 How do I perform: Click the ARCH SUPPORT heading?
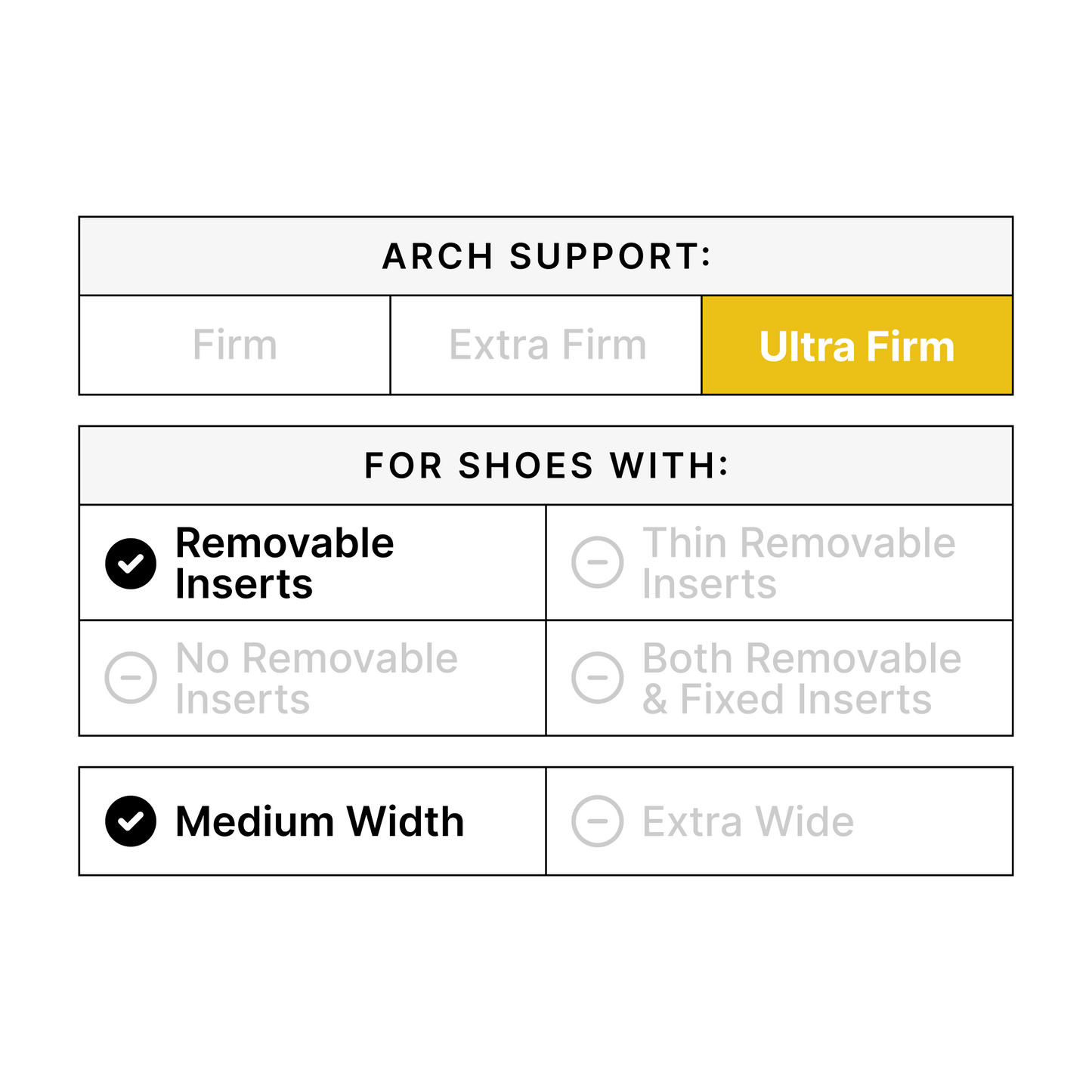(546, 256)
